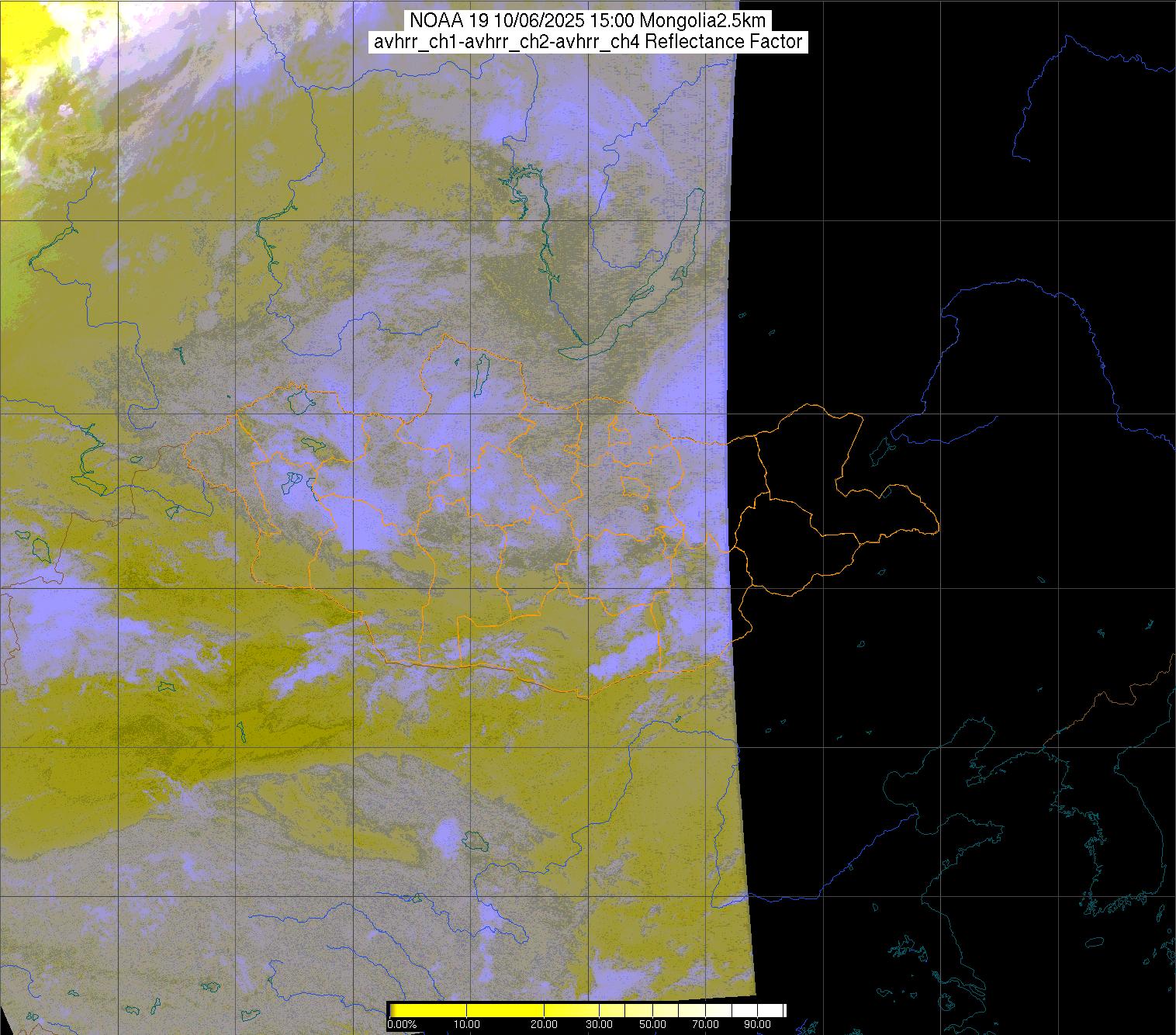Click the yellow reflectance color bar
The width and height of the screenshot is (1176, 1035).
[587, 1009]
